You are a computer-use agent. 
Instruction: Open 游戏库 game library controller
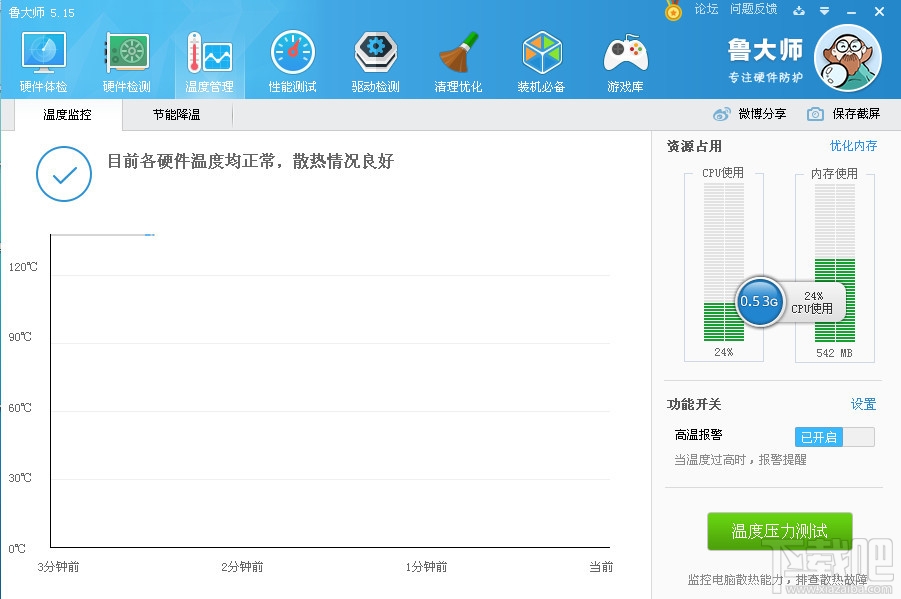pyautogui.click(x=625, y=62)
